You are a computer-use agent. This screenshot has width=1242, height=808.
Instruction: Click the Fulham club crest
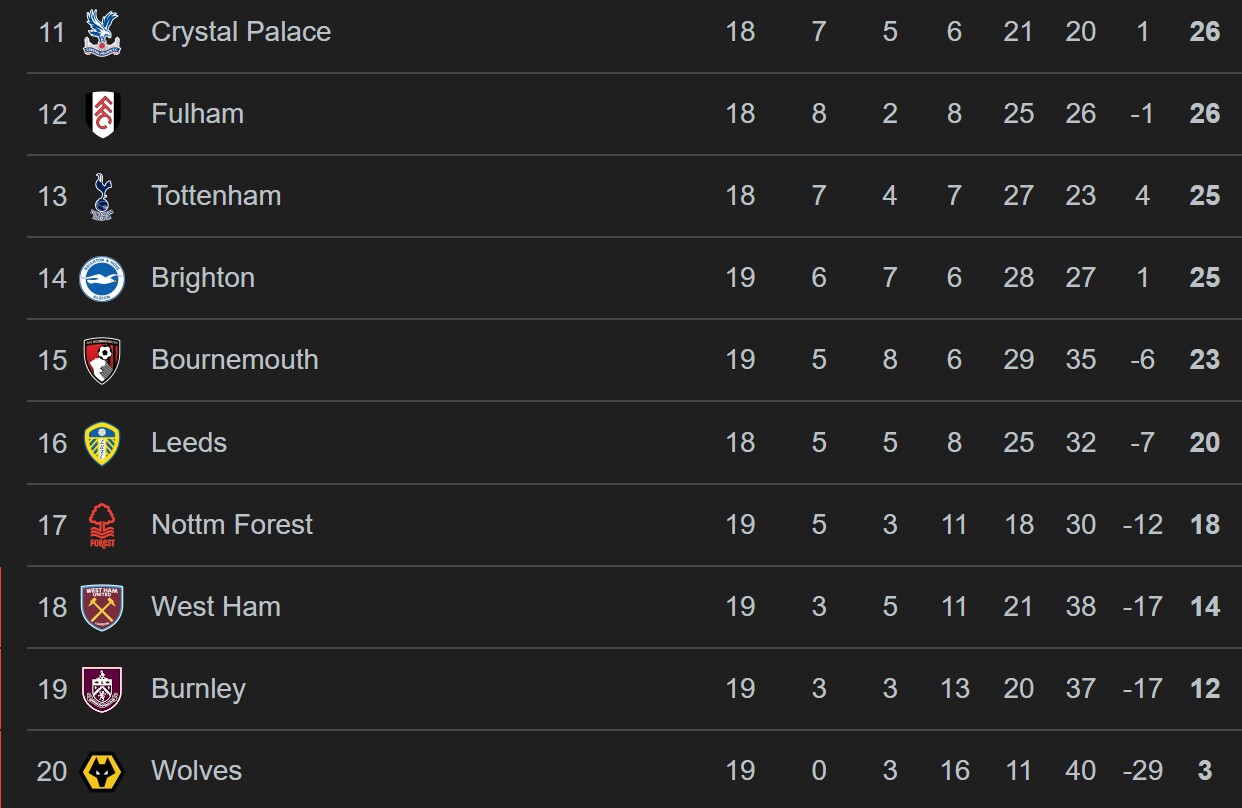pyautogui.click(x=102, y=114)
